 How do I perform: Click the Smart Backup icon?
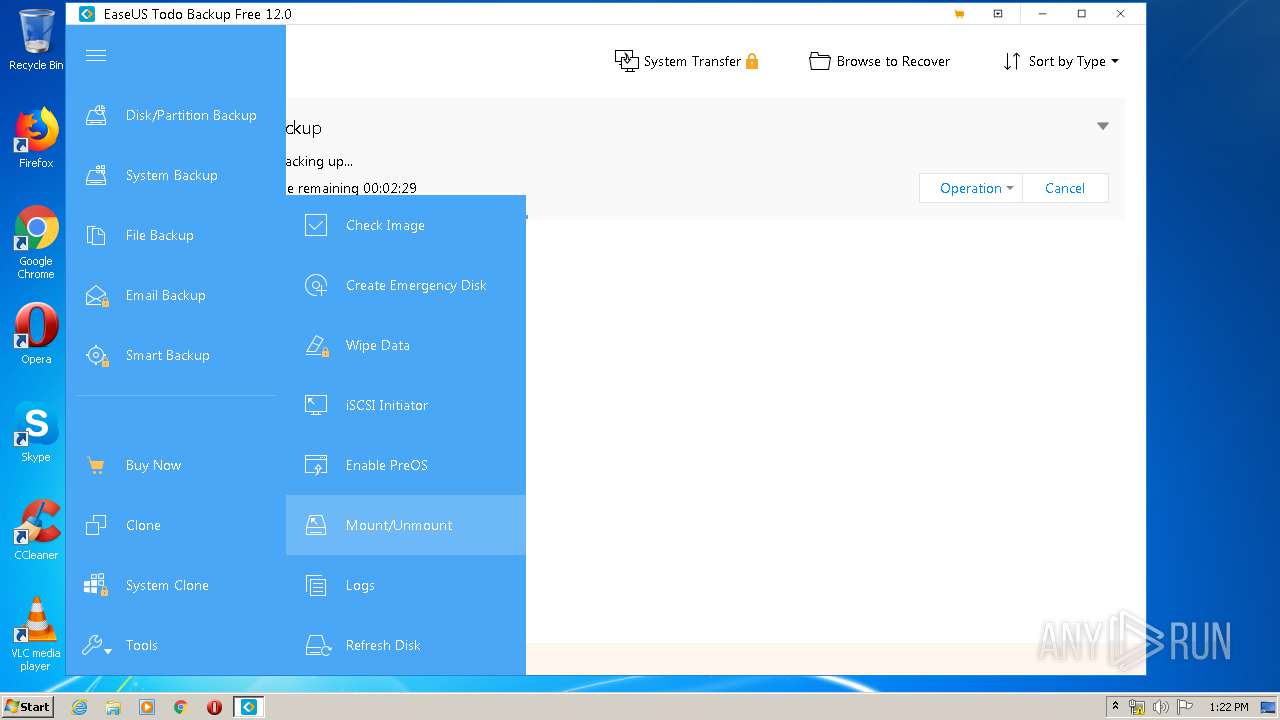(96, 355)
